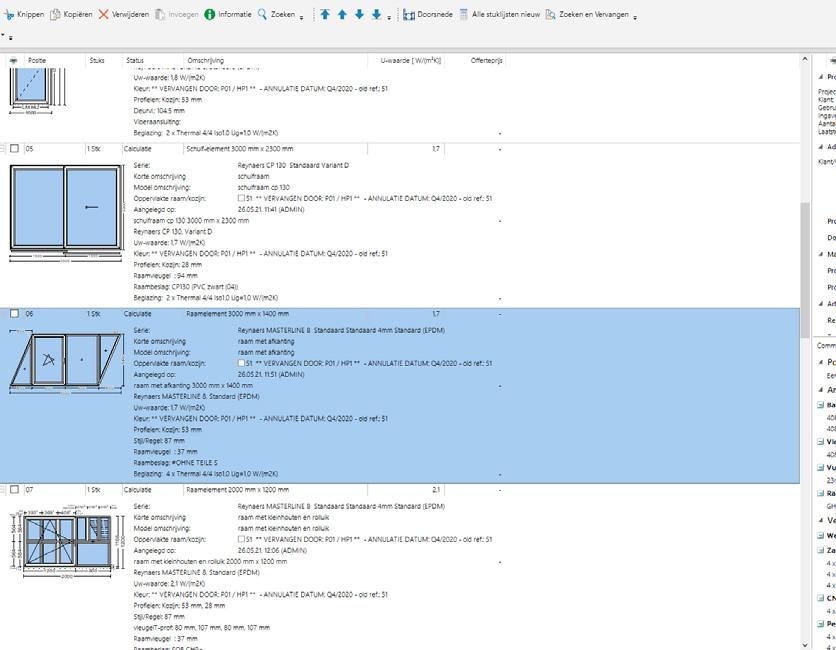Move position to top with first blue arrow
This screenshot has height=650, width=836.
coord(325,14)
